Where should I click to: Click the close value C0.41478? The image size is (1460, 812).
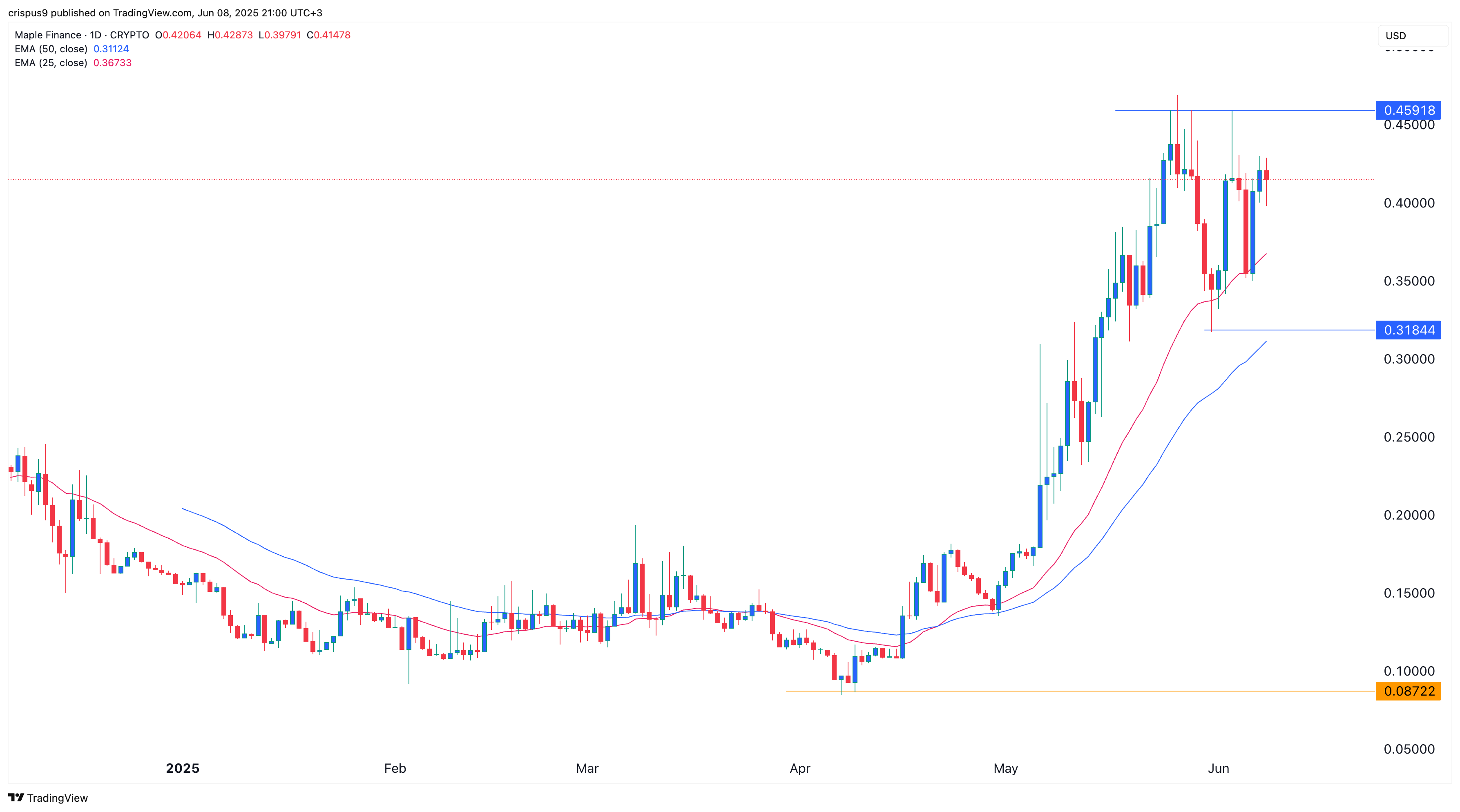pos(329,35)
